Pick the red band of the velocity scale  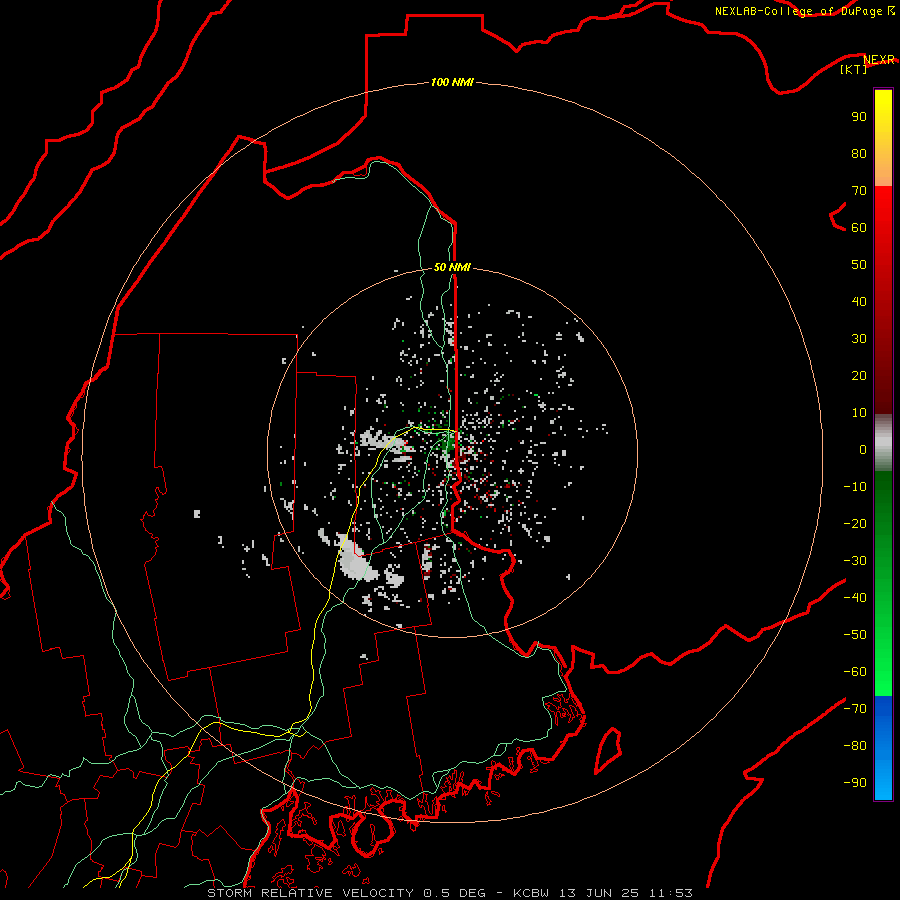[x=883, y=300]
